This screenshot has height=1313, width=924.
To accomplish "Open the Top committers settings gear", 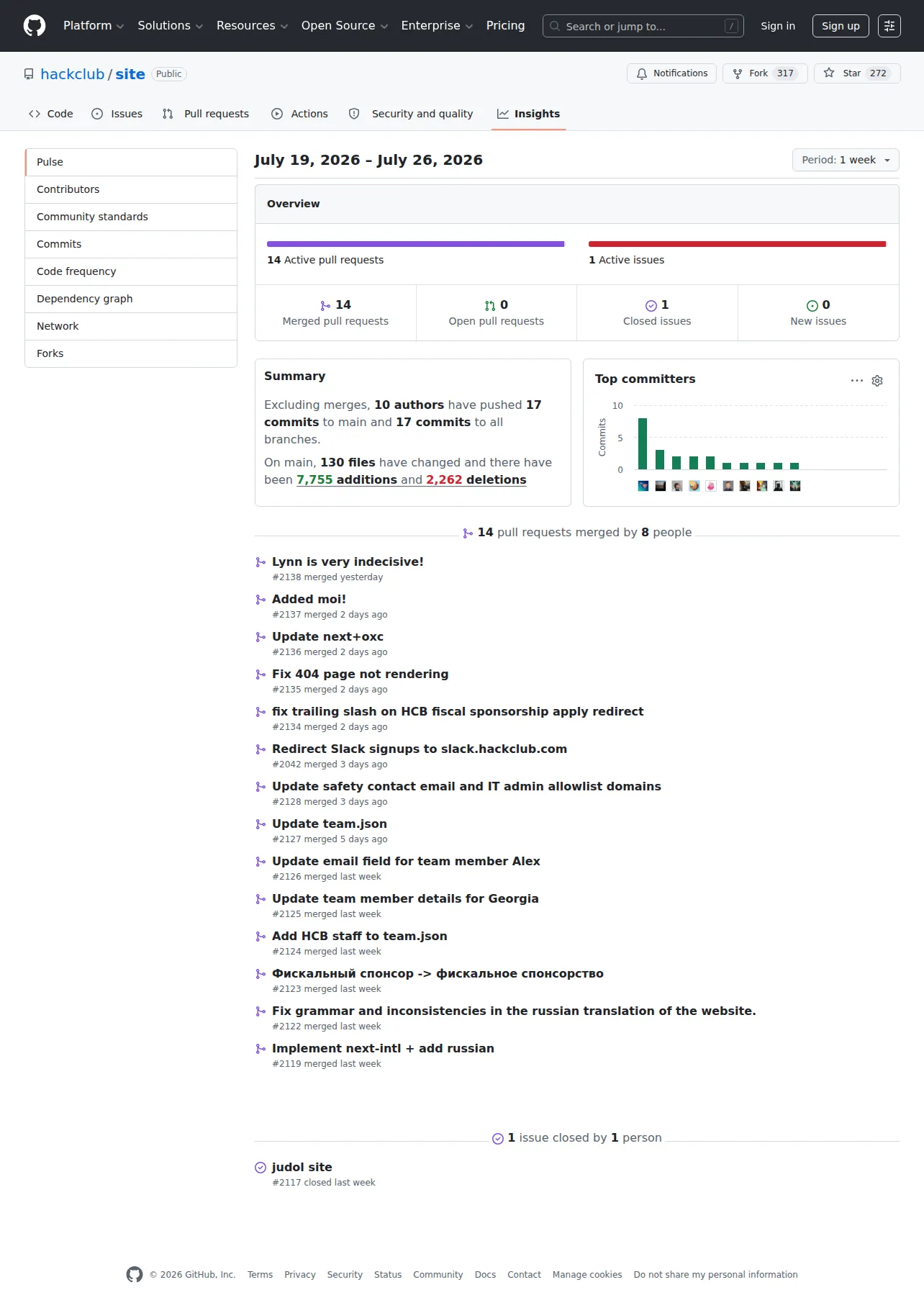I will [x=877, y=381].
